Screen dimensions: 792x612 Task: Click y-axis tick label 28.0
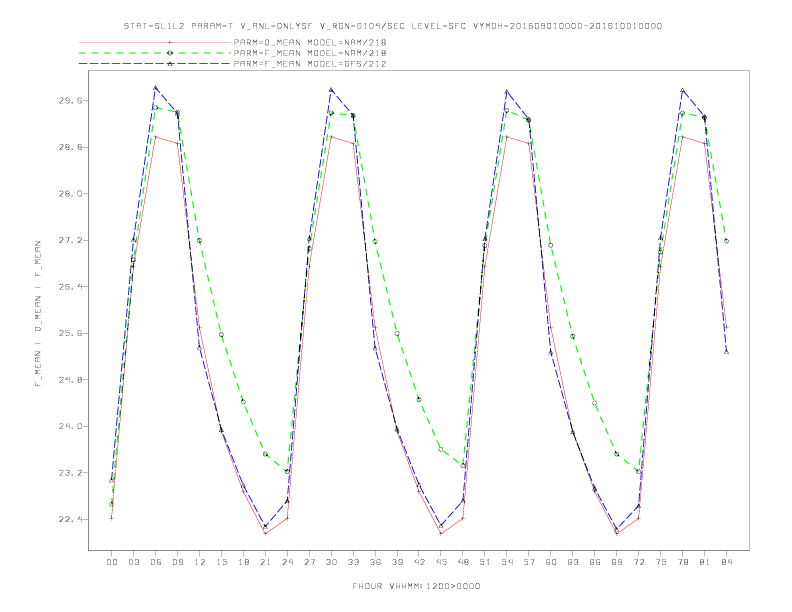pyautogui.click(x=70, y=193)
